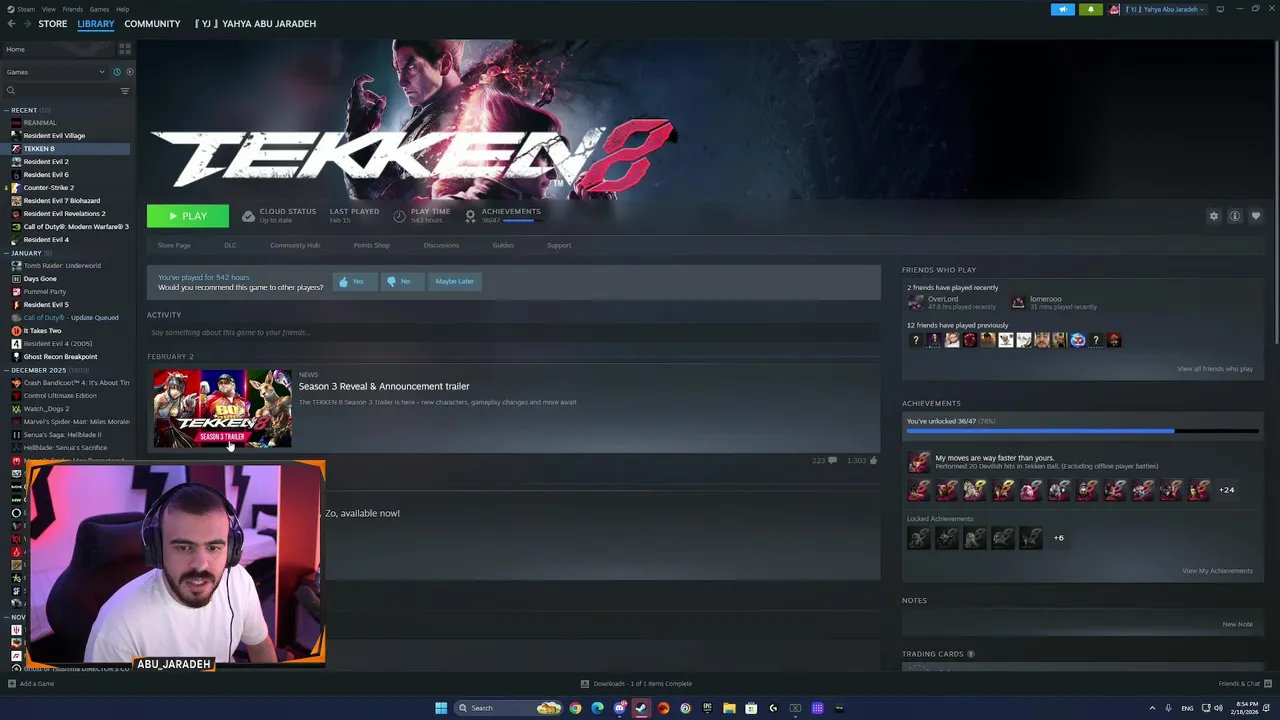Open TEKKEN 8 game info icon

point(1235,216)
